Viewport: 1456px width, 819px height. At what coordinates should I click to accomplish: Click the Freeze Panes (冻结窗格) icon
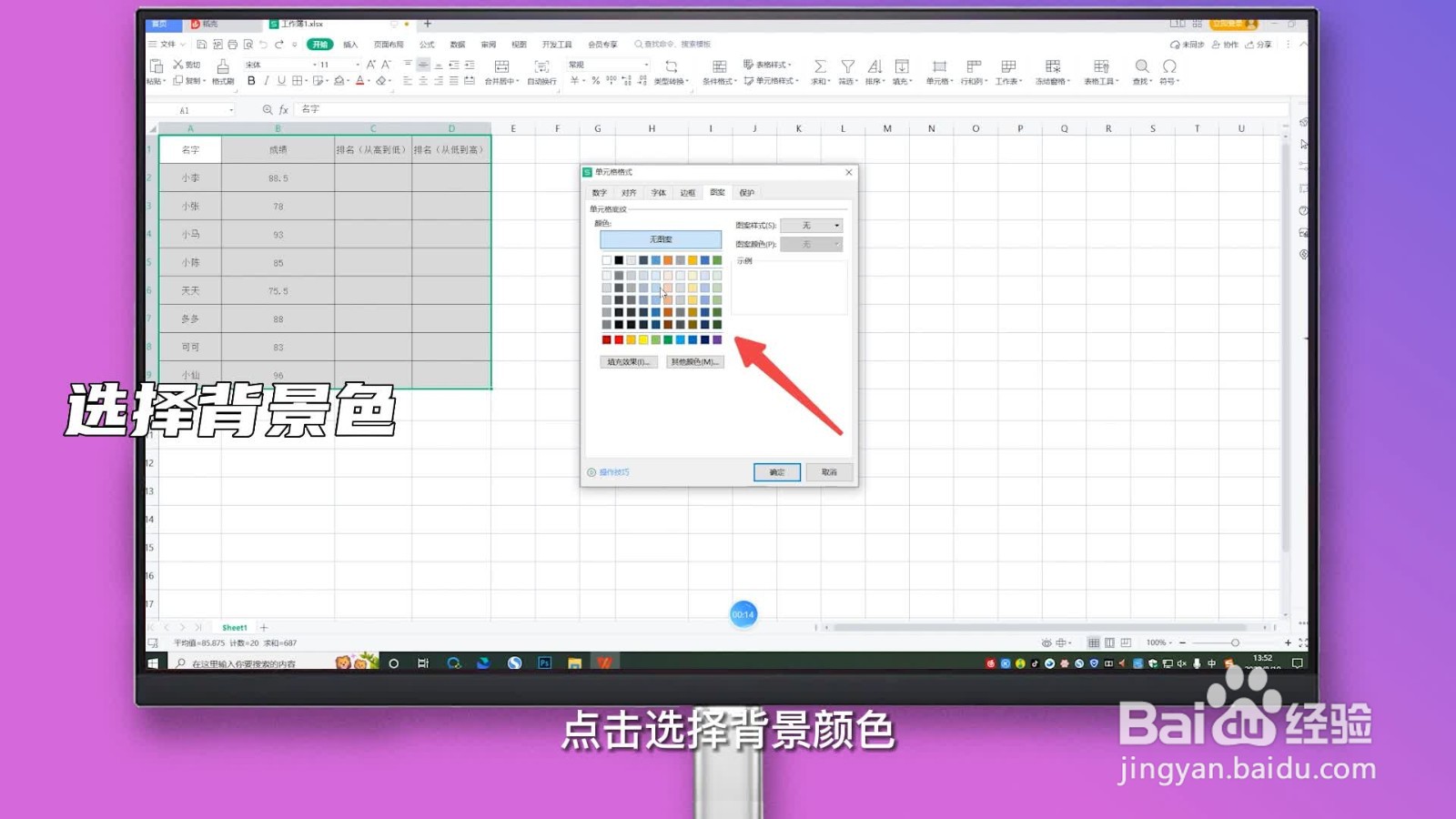click(1053, 66)
